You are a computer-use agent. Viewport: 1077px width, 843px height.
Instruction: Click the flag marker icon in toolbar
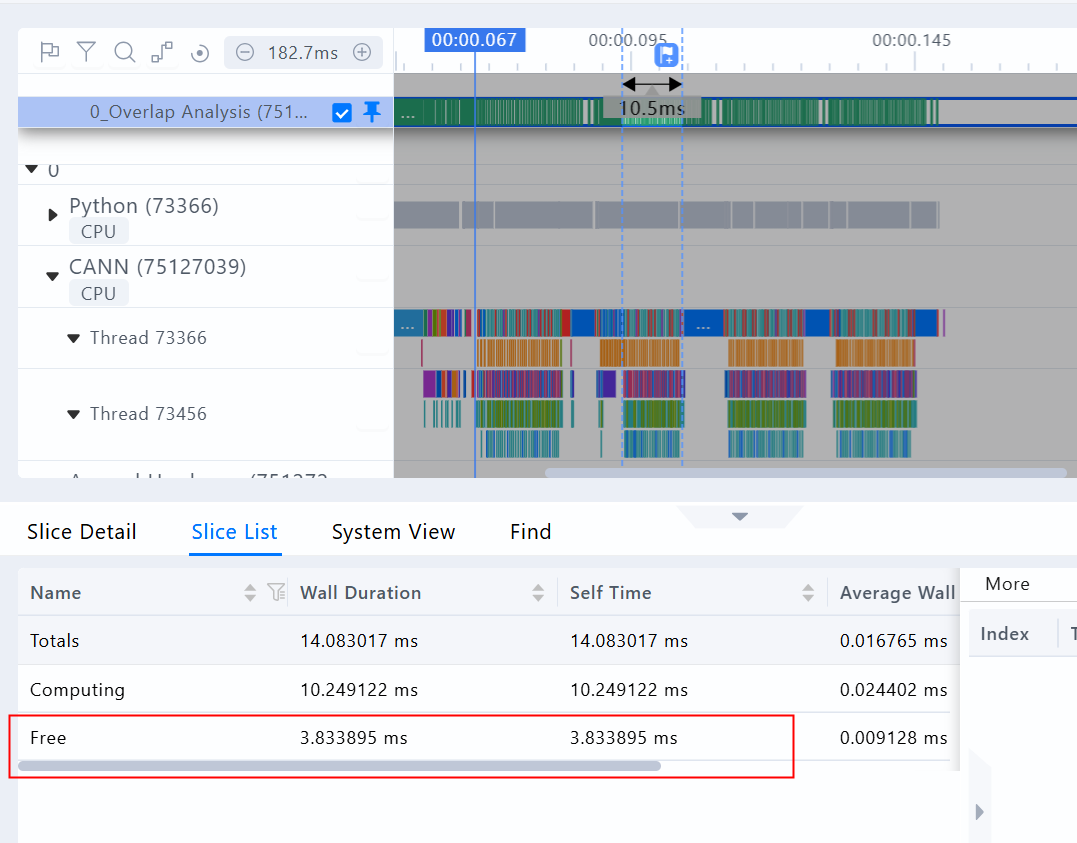click(x=49, y=52)
